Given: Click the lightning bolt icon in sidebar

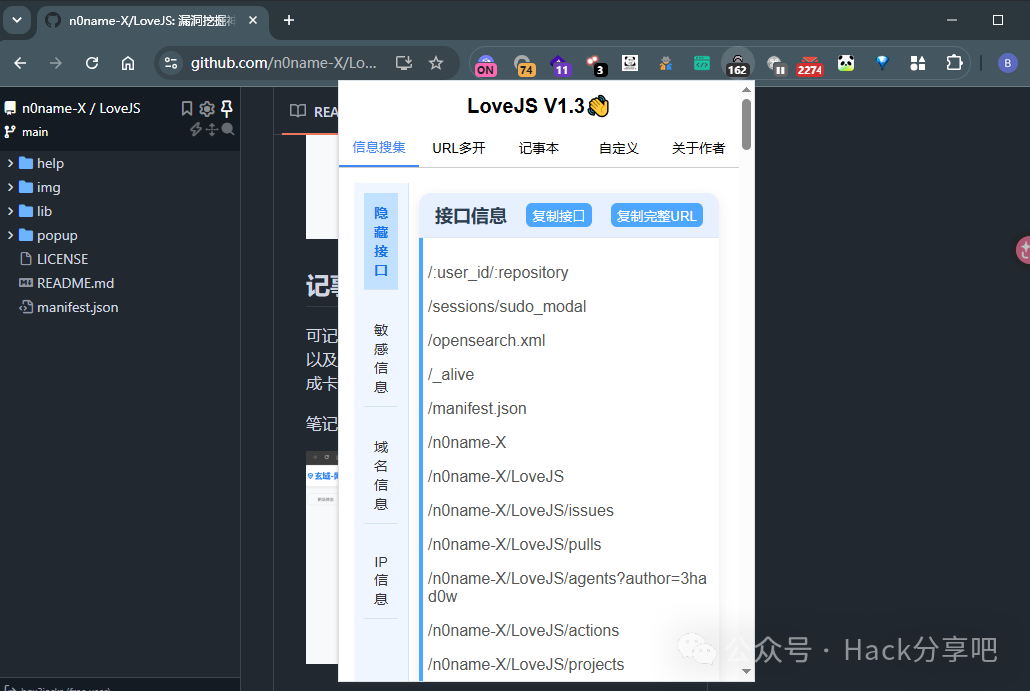Looking at the screenshot, I should coord(196,129).
